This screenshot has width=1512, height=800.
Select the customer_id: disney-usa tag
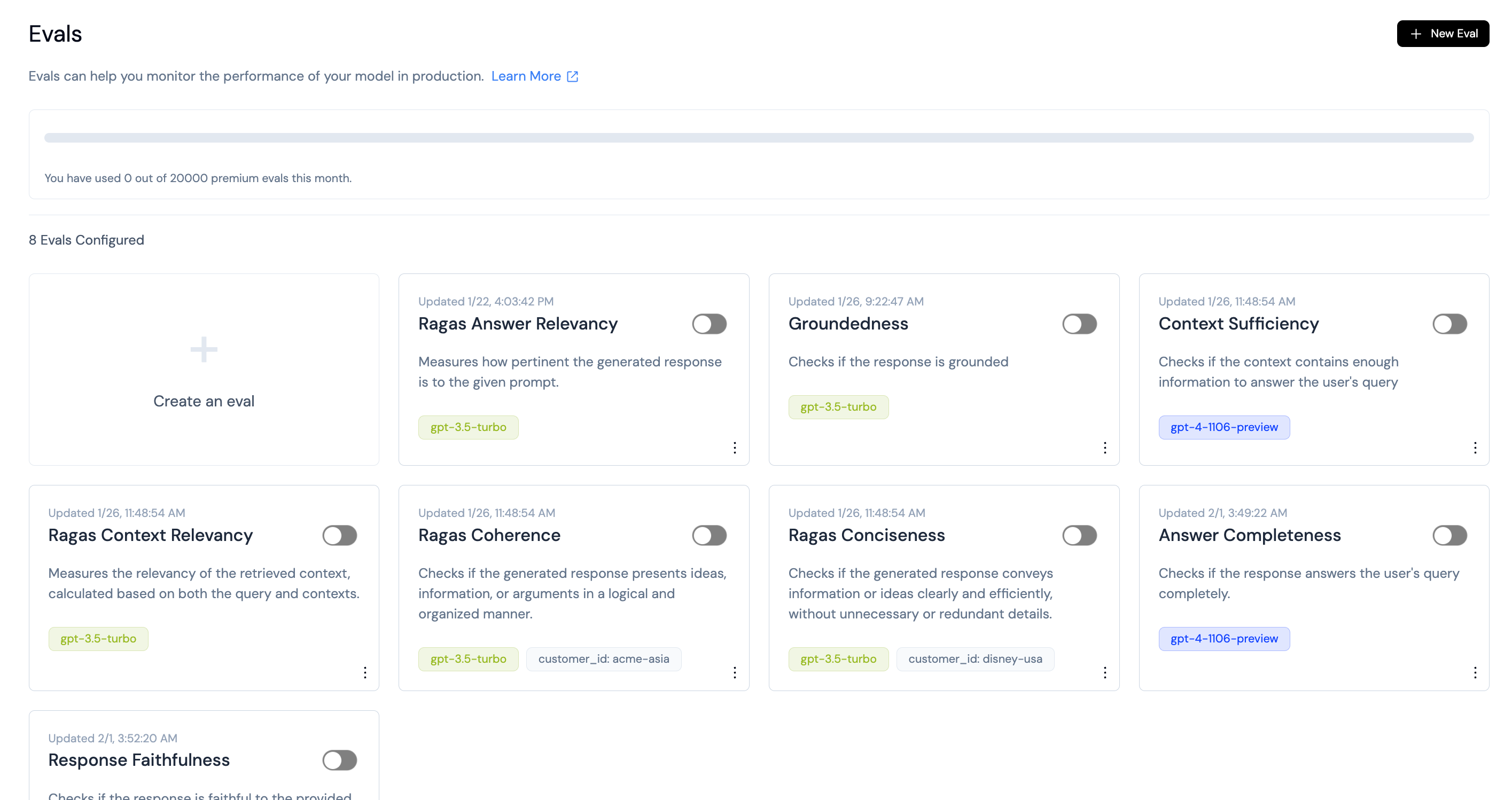(975, 658)
